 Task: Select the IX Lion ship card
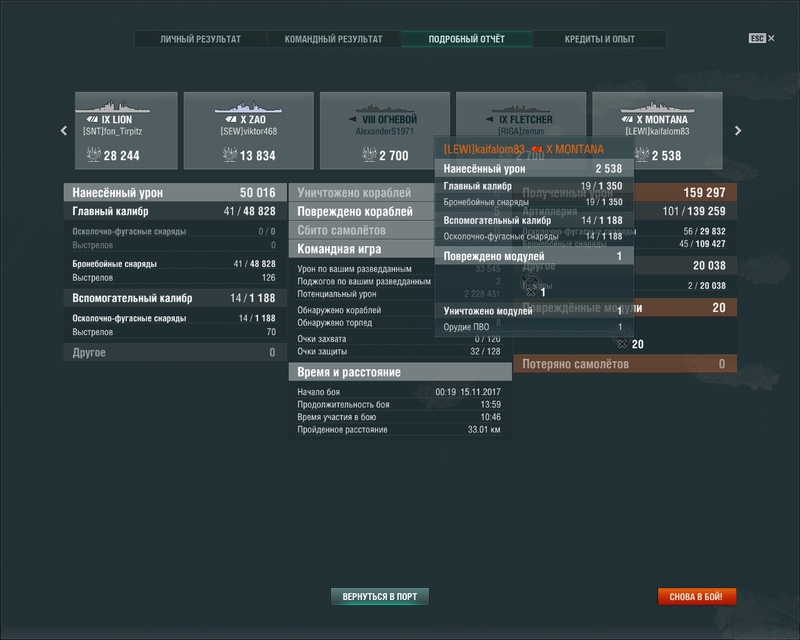pos(126,130)
